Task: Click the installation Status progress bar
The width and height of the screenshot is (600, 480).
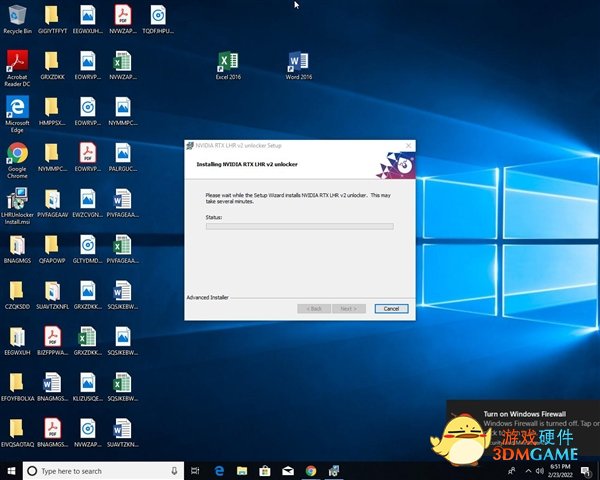Action: click(300, 226)
